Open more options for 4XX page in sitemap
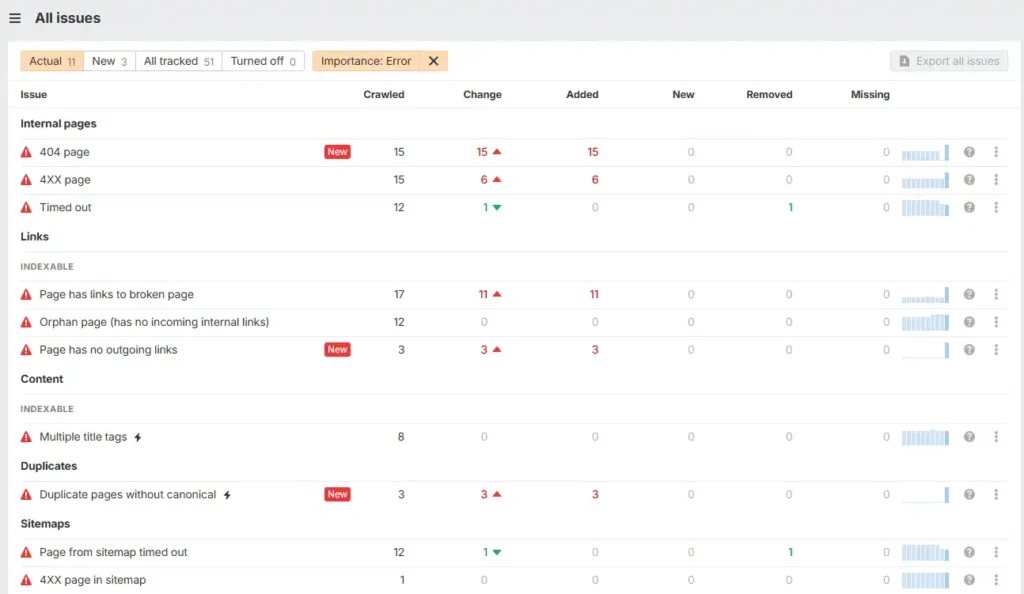The height and width of the screenshot is (594, 1024). tap(996, 580)
